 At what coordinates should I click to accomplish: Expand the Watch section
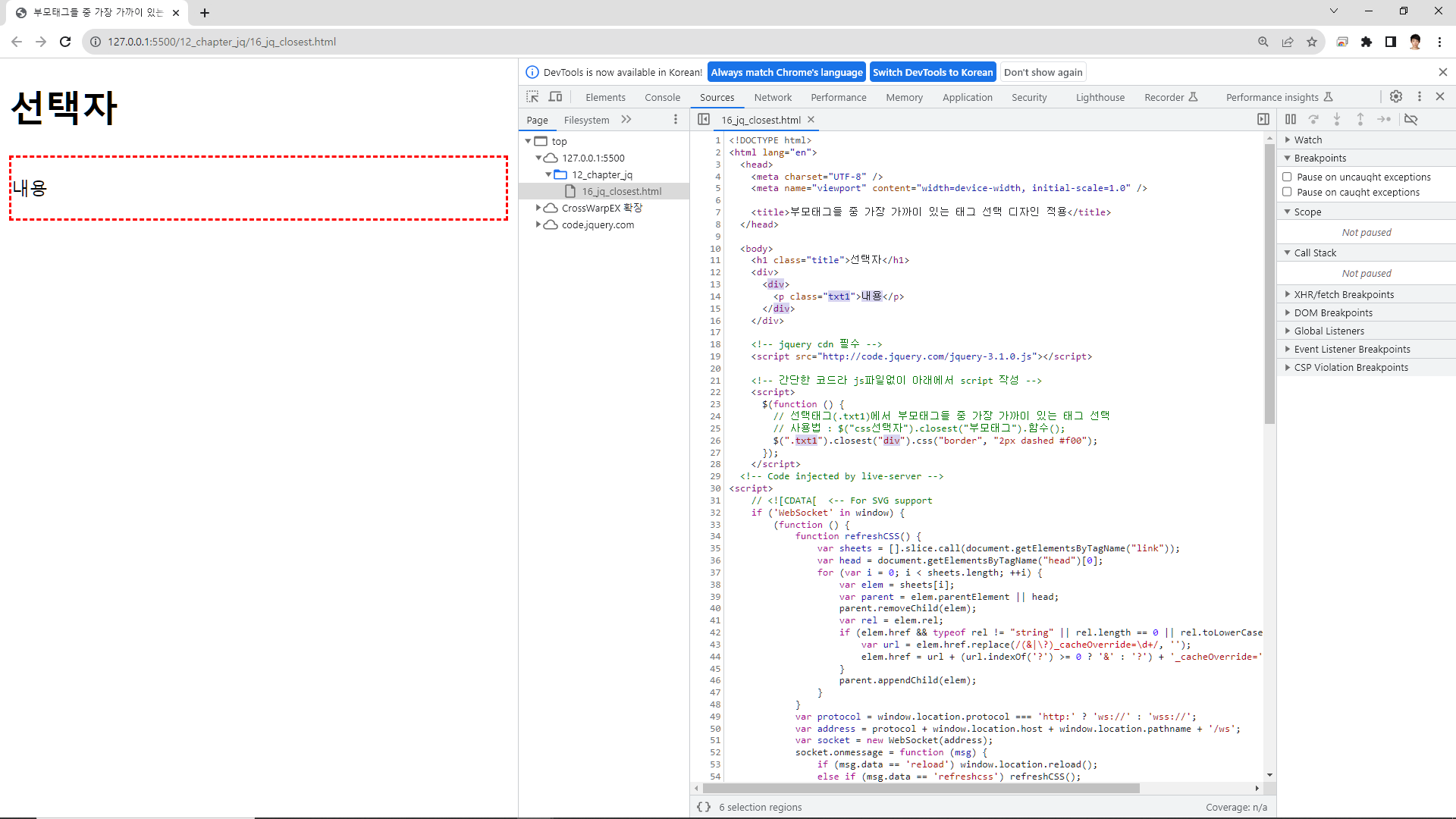pyautogui.click(x=1308, y=140)
